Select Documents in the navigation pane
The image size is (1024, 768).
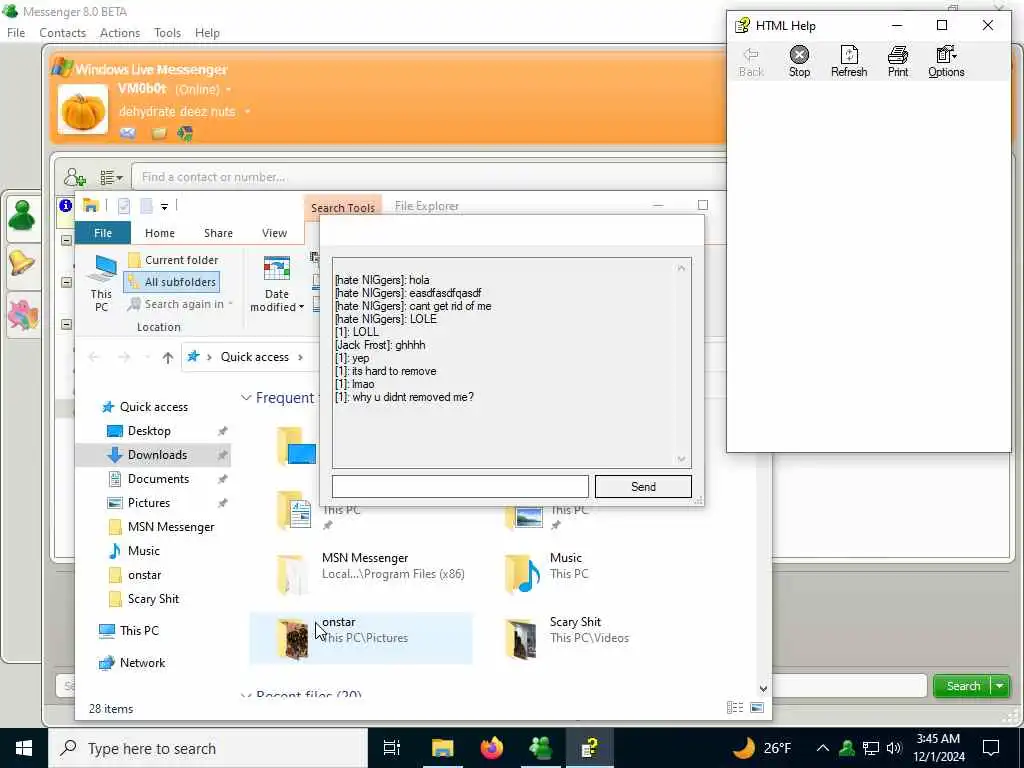158,479
